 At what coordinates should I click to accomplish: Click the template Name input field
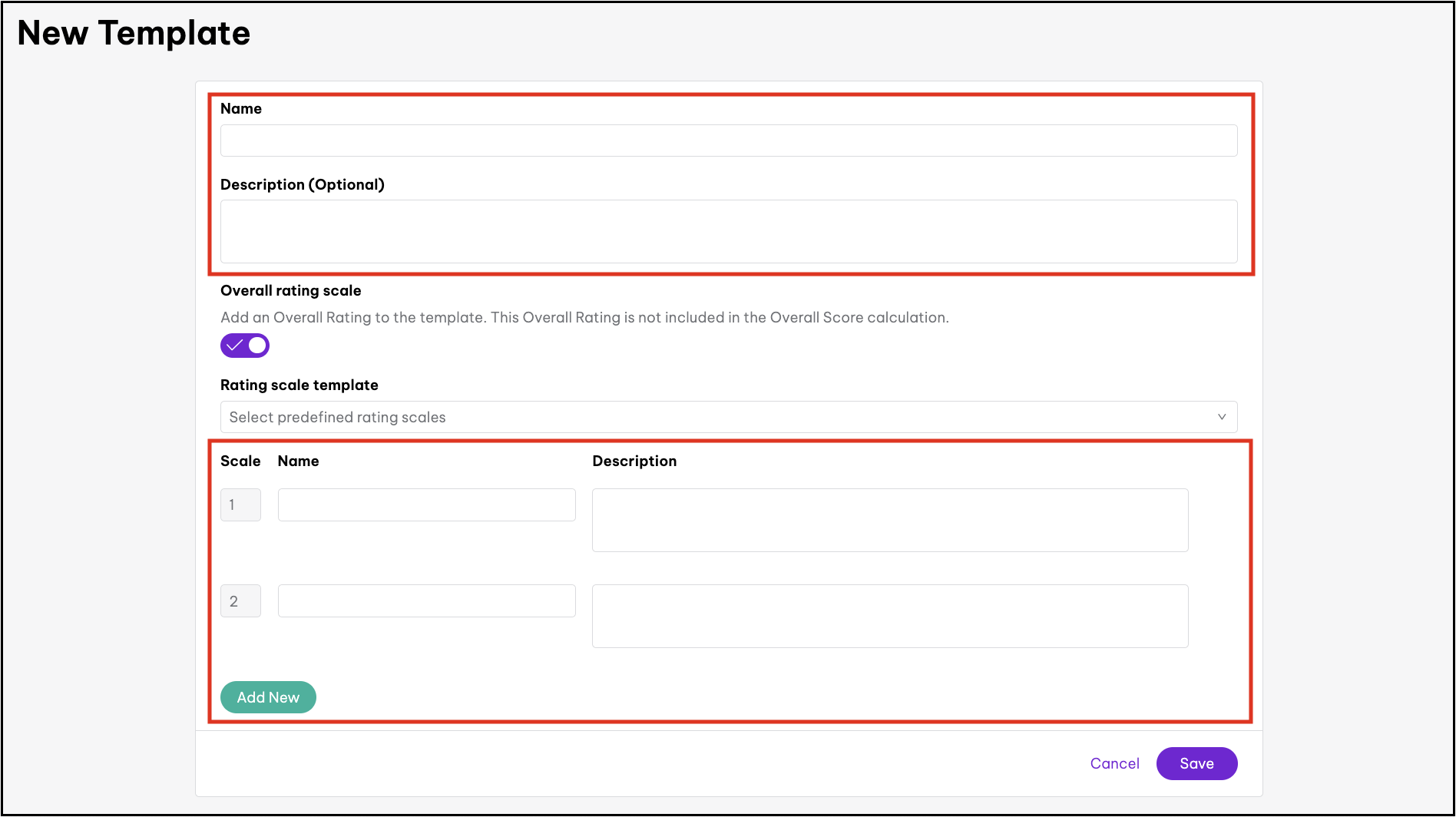[728, 141]
